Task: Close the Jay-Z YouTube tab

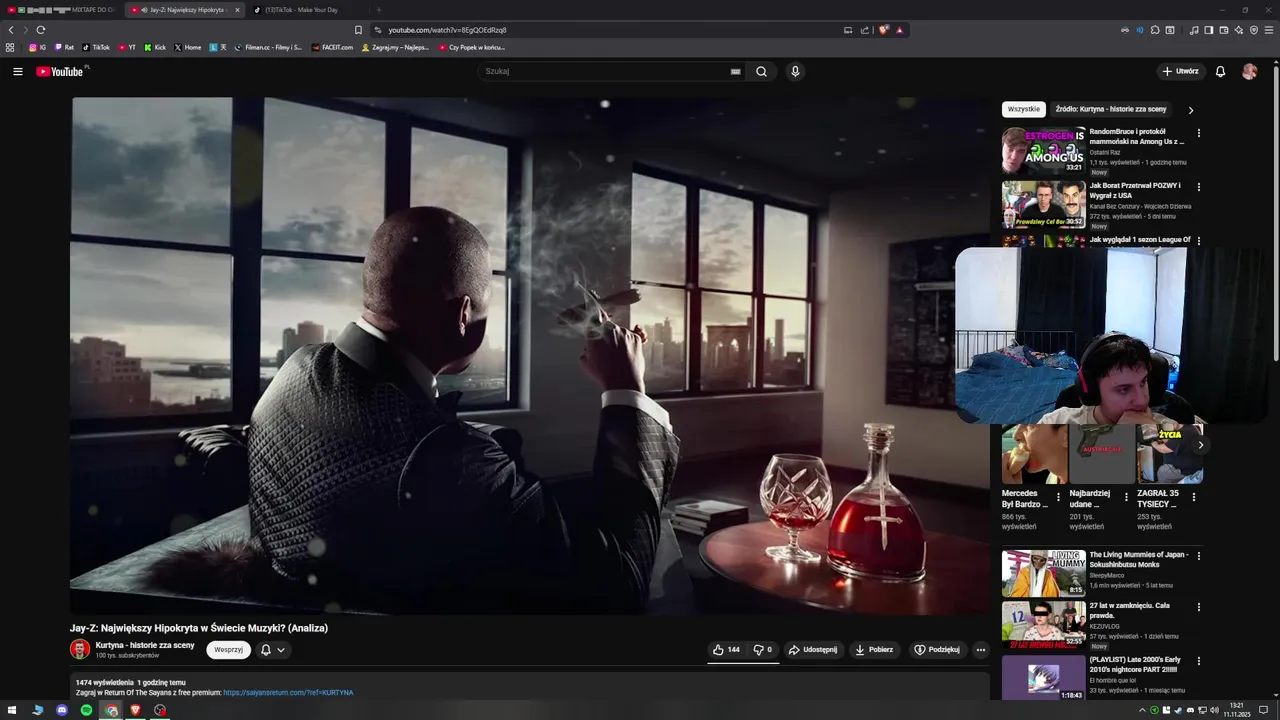Action: click(237, 10)
